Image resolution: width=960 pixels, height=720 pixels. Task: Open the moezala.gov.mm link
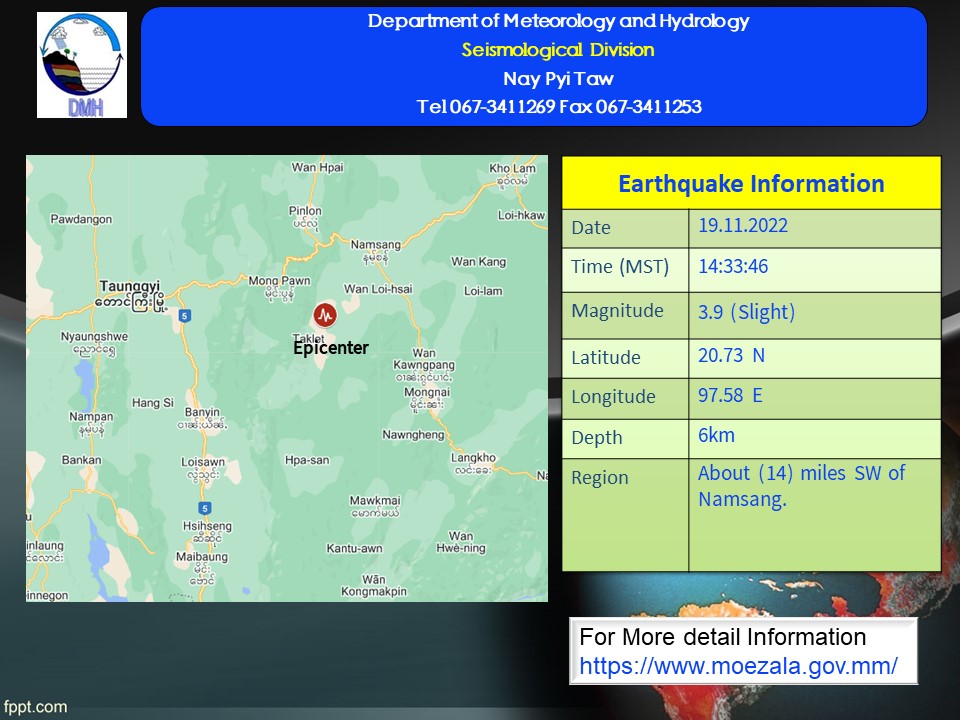point(738,666)
